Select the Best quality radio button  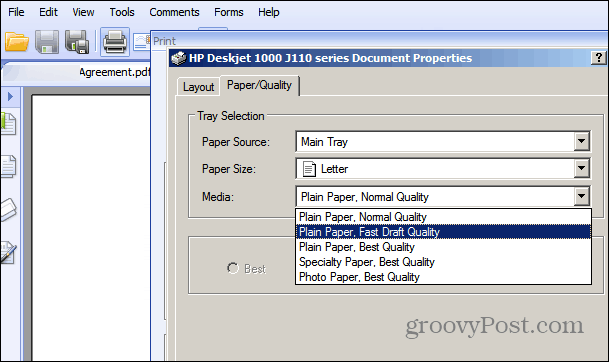(x=233, y=268)
